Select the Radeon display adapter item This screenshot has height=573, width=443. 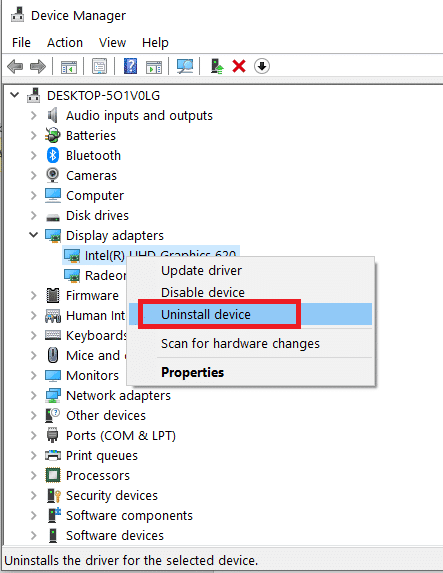95,276
